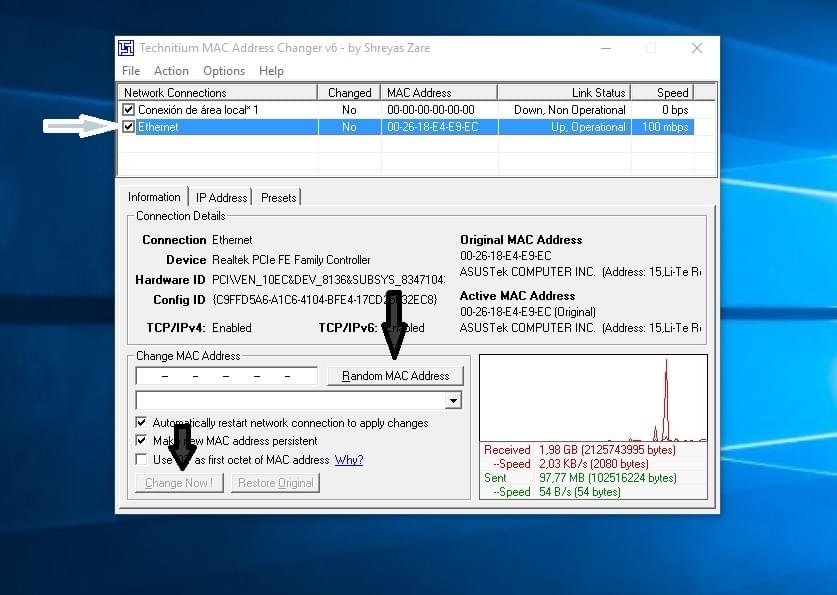The width and height of the screenshot is (837, 595).
Task: Toggle make new MAC address persistent
Action: pyautogui.click(x=141, y=441)
